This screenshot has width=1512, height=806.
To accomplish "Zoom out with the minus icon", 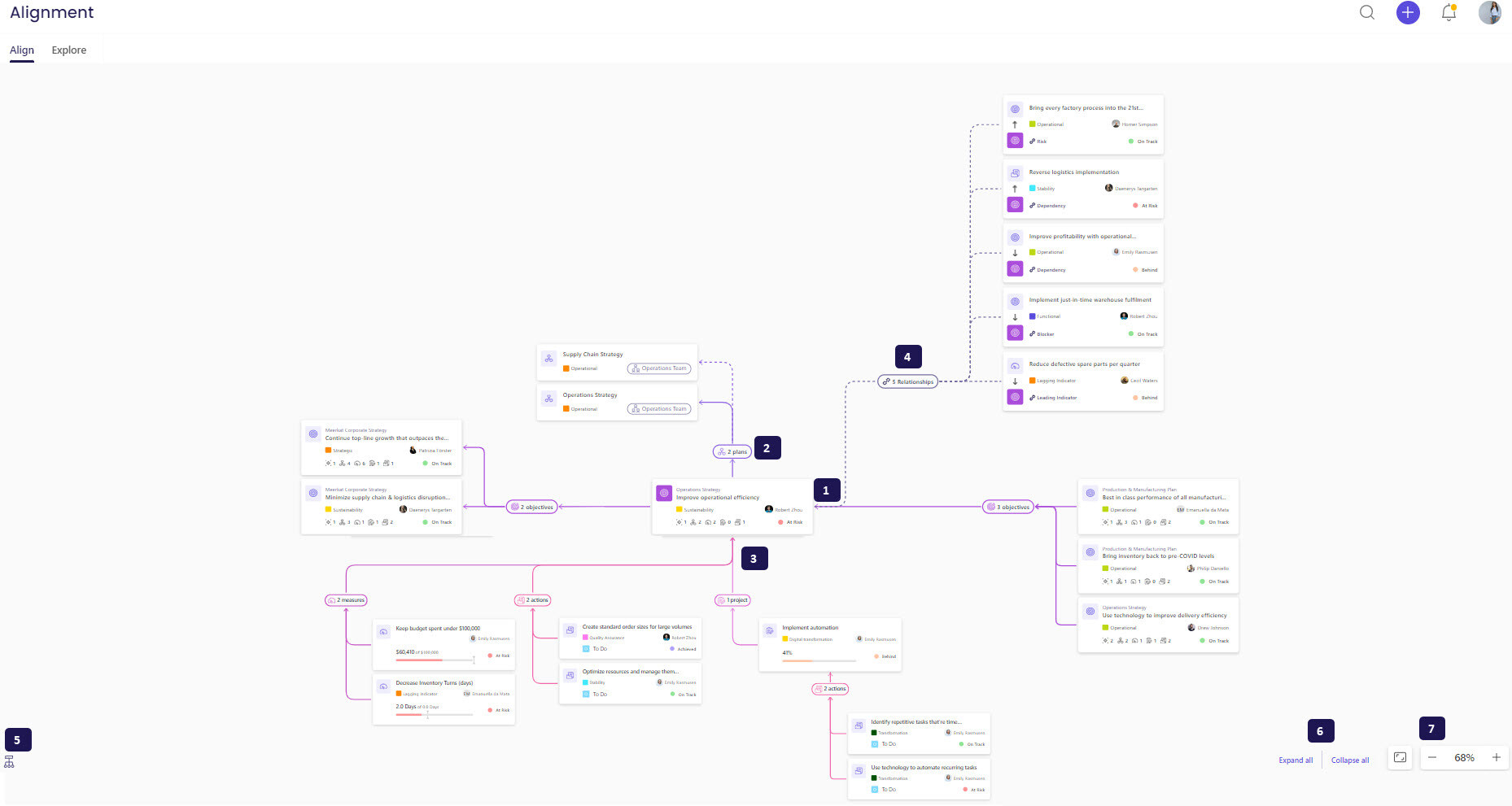I will click(x=1432, y=757).
